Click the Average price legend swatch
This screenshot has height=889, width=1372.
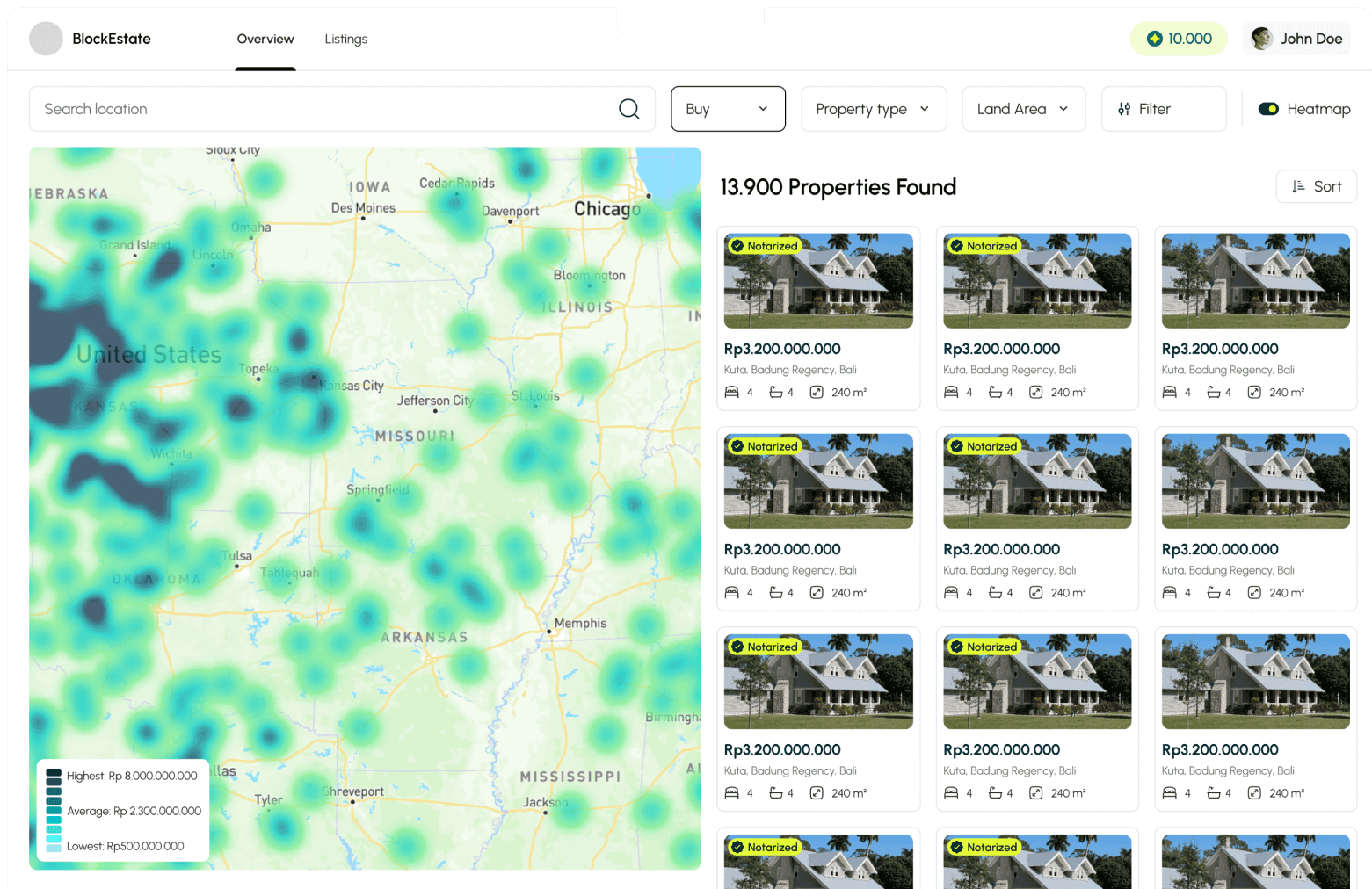click(54, 811)
